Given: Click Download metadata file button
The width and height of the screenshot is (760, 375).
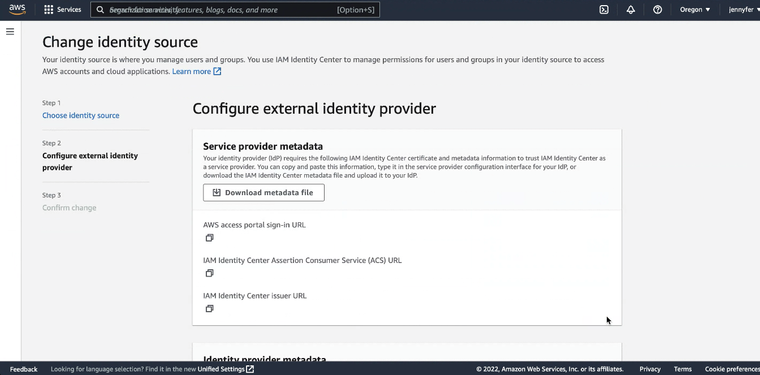Looking at the screenshot, I should (264, 192).
